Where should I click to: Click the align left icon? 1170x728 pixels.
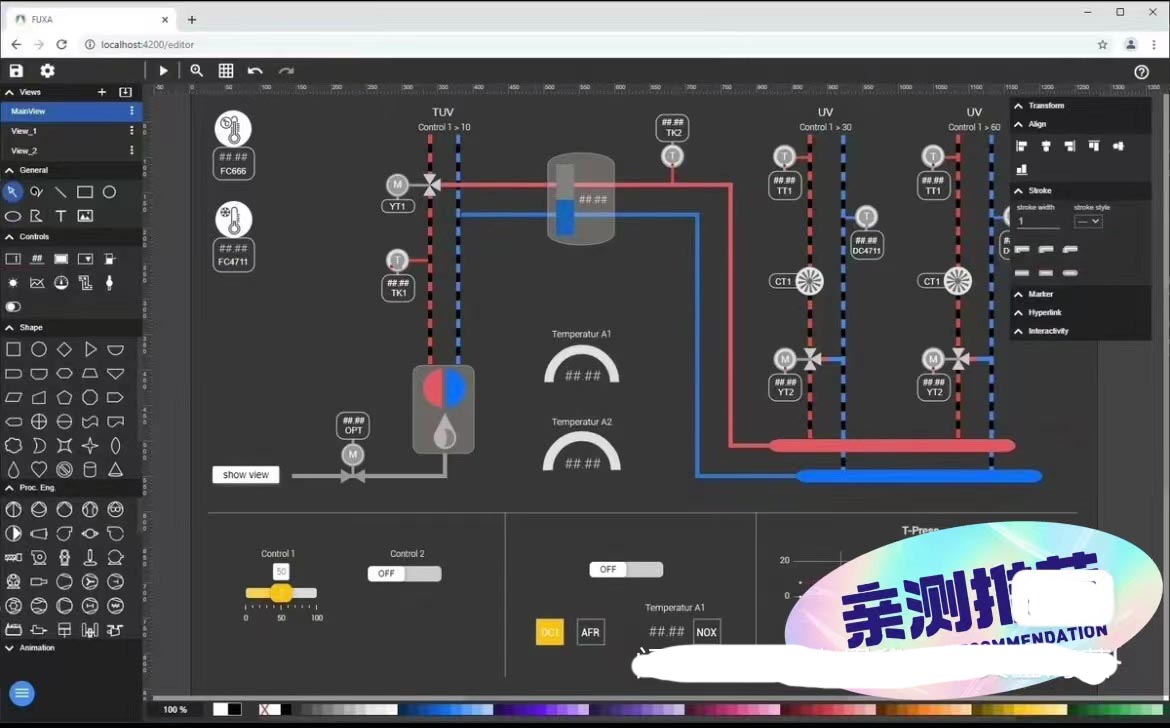tap(1022, 146)
